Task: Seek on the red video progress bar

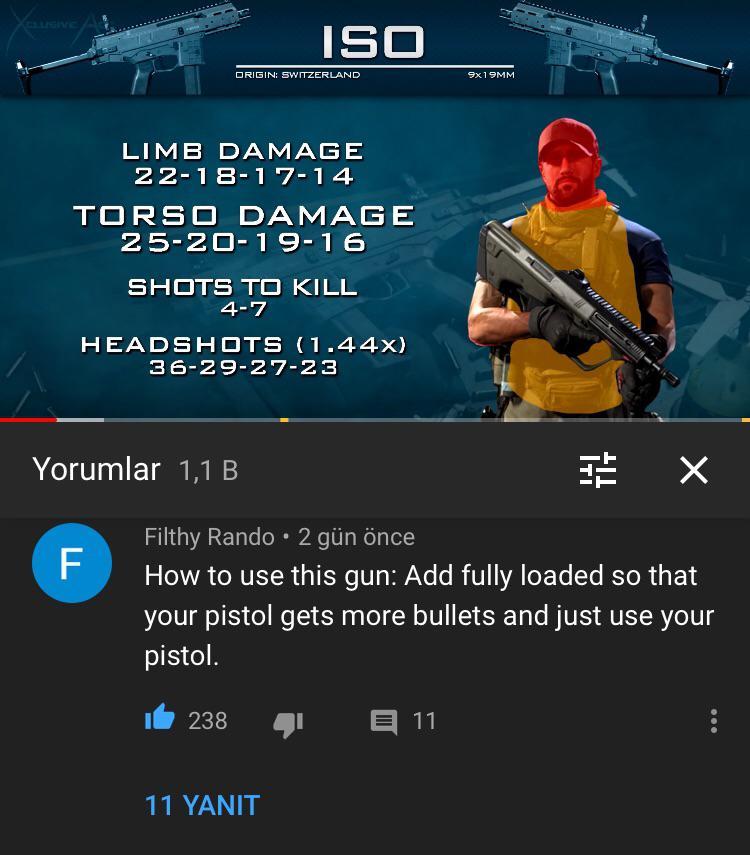Action: tap(28, 419)
